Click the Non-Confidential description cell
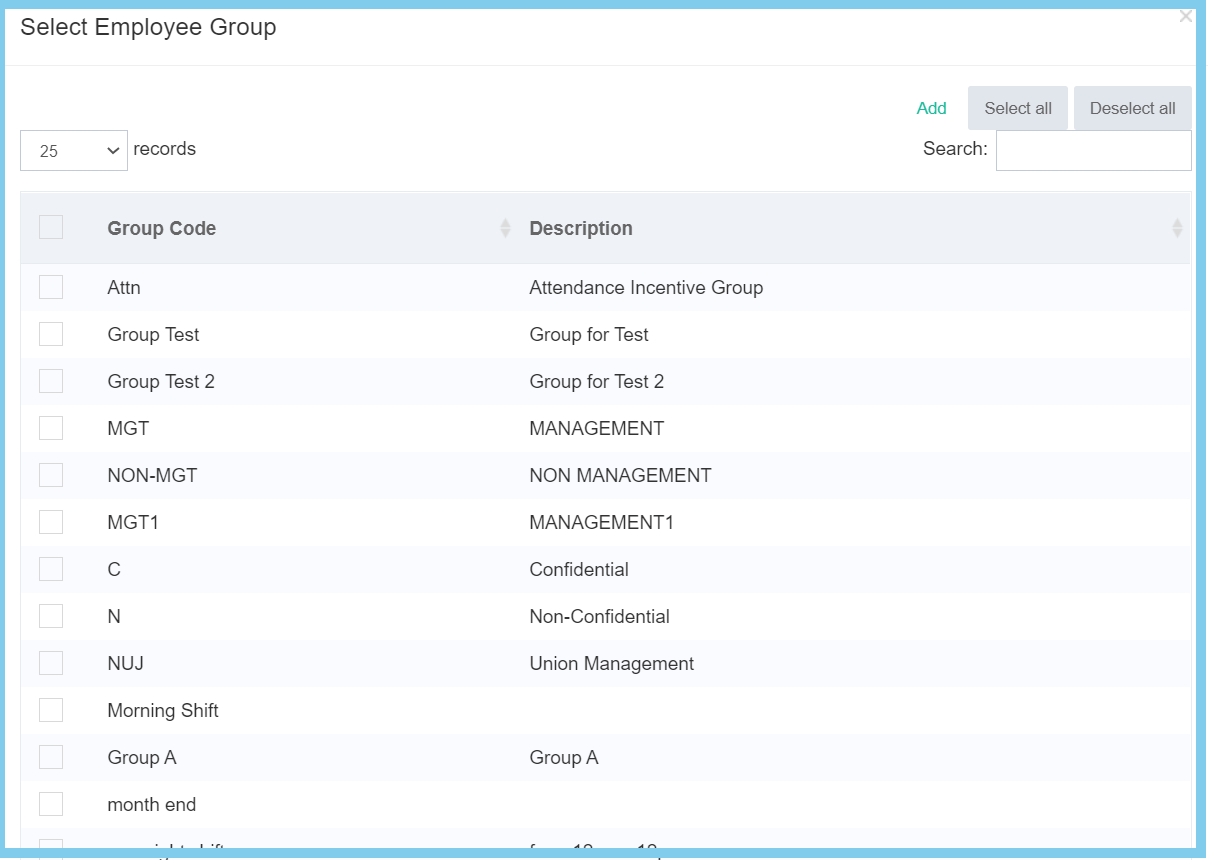The width and height of the screenshot is (1208, 860). [x=599, y=616]
